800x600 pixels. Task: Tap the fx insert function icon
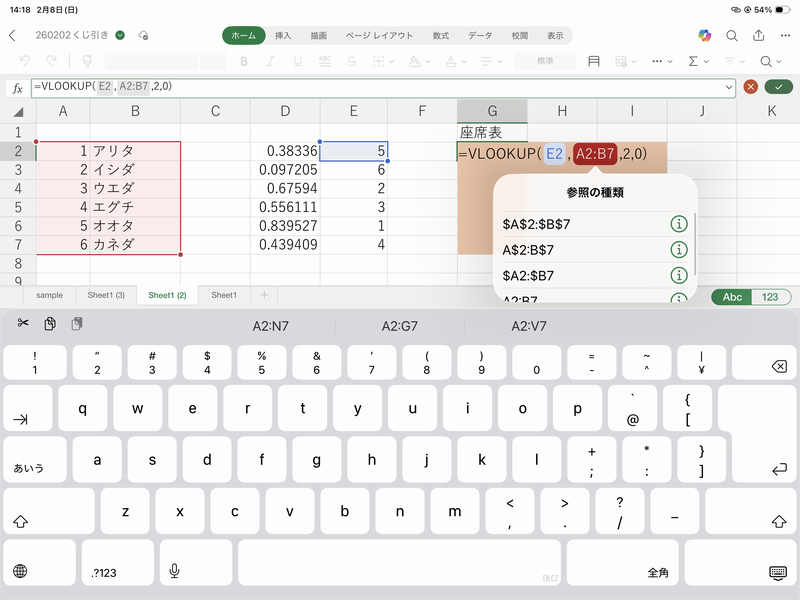click(x=17, y=87)
